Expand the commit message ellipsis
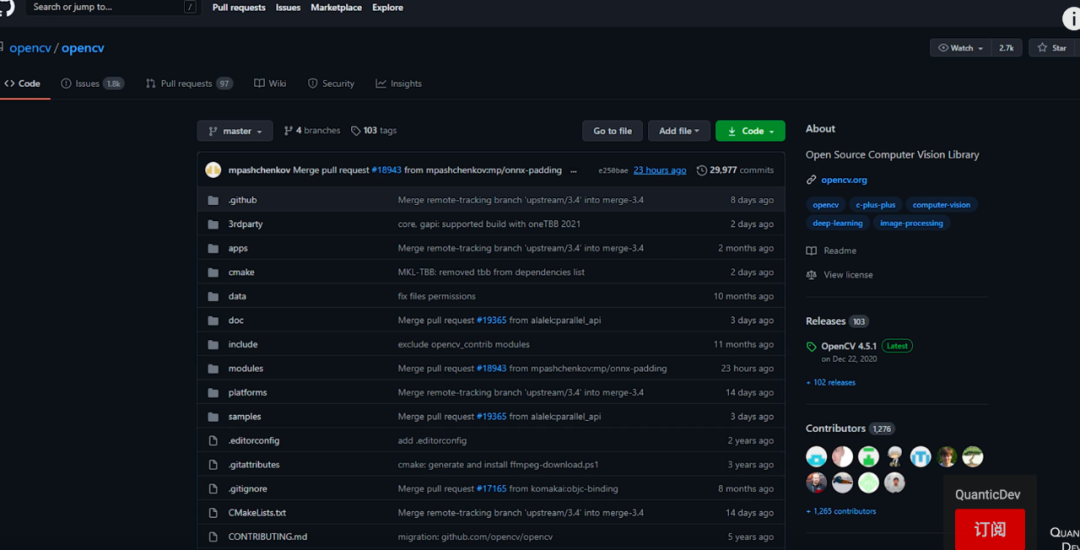Image resolution: width=1080 pixels, height=550 pixels. tap(573, 170)
